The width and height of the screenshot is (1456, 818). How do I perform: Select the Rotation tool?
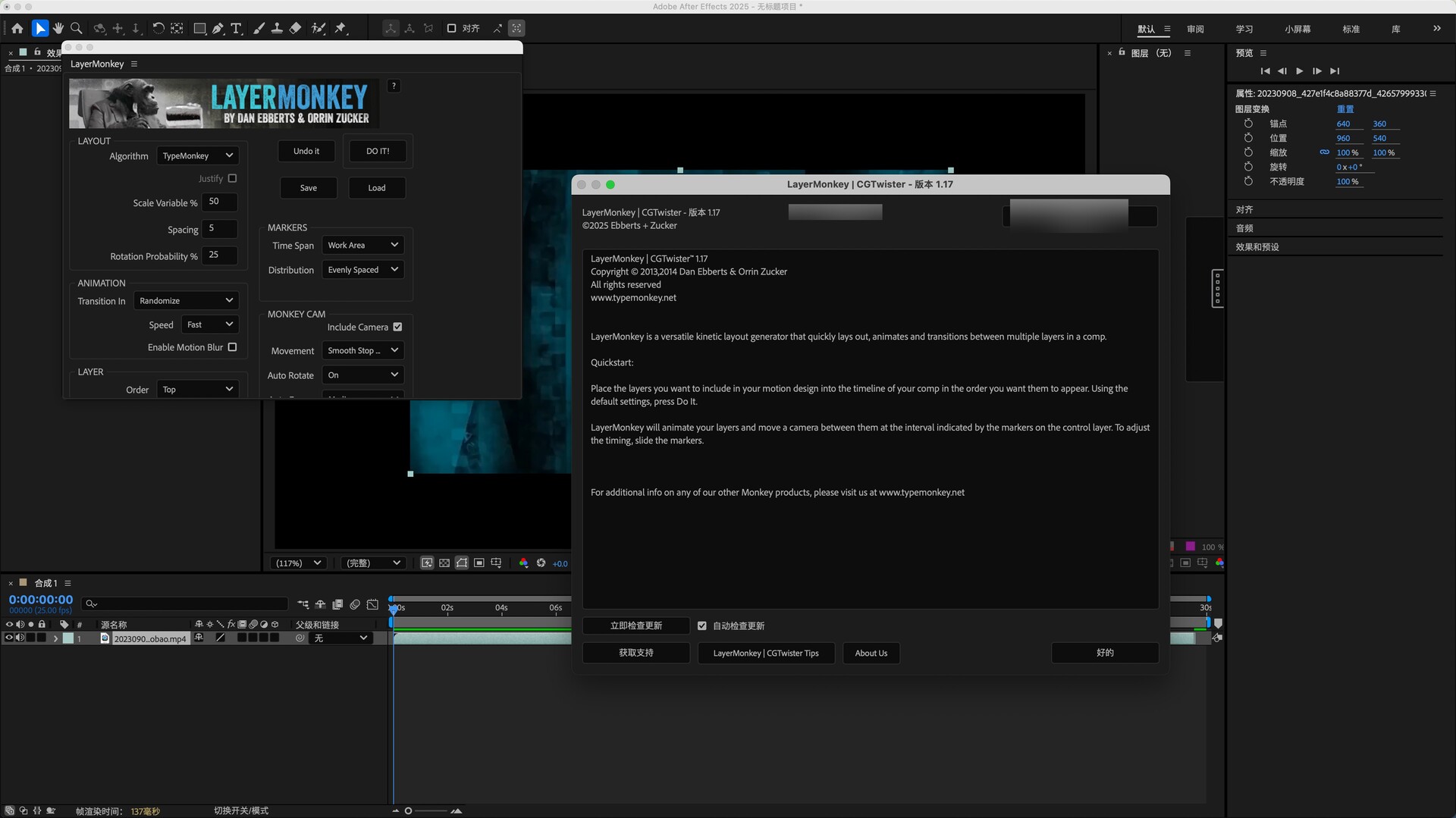click(158, 28)
